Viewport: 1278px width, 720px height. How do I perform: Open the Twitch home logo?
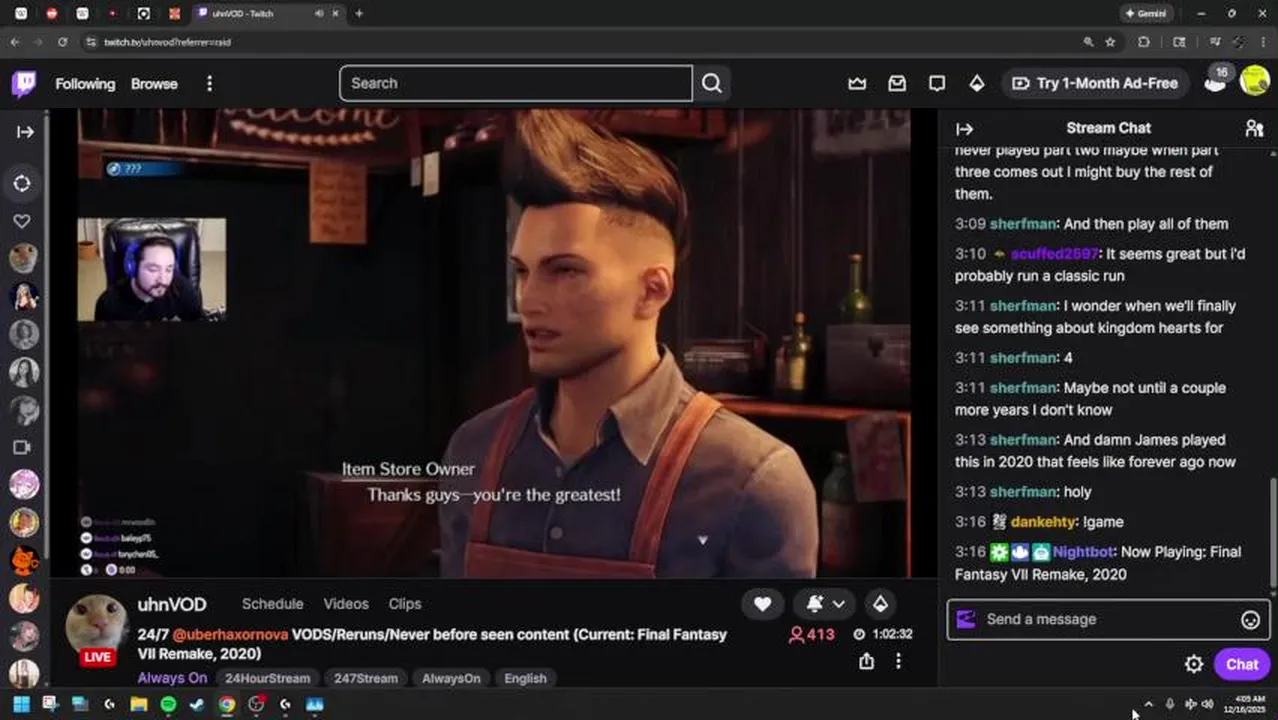point(24,84)
